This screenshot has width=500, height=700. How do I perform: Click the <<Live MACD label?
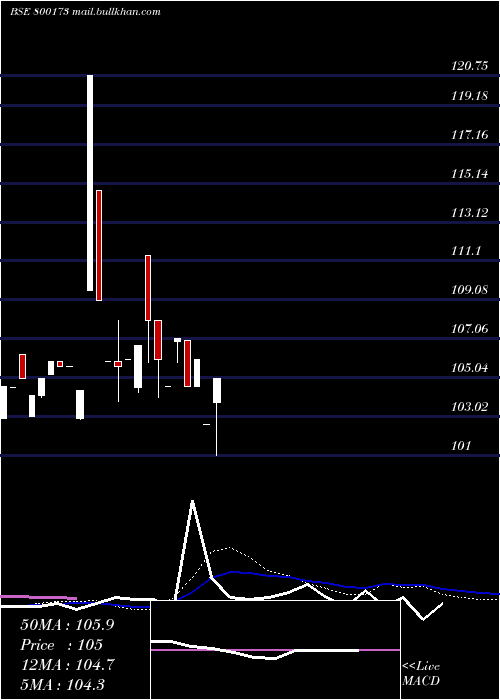[x=421, y=674]
